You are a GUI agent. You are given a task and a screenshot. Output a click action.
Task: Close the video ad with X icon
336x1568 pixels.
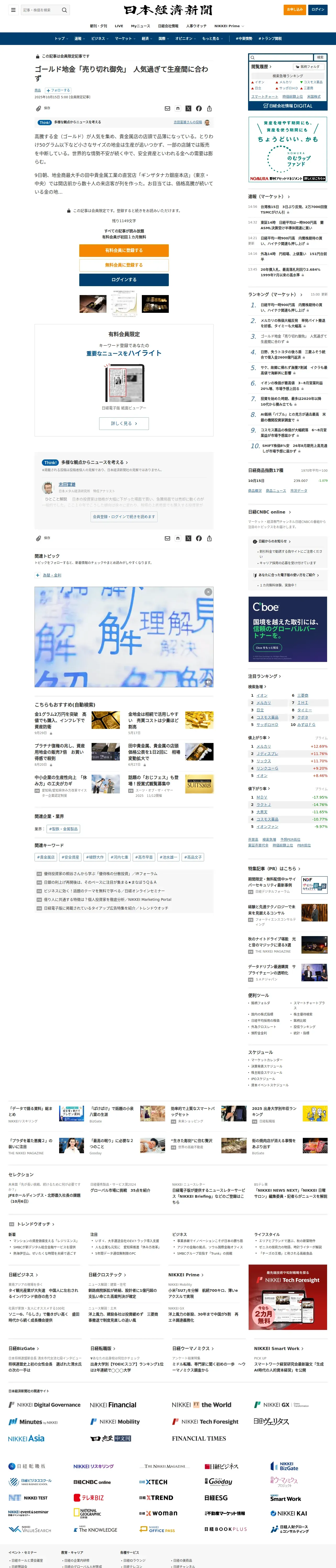point(208,592)
